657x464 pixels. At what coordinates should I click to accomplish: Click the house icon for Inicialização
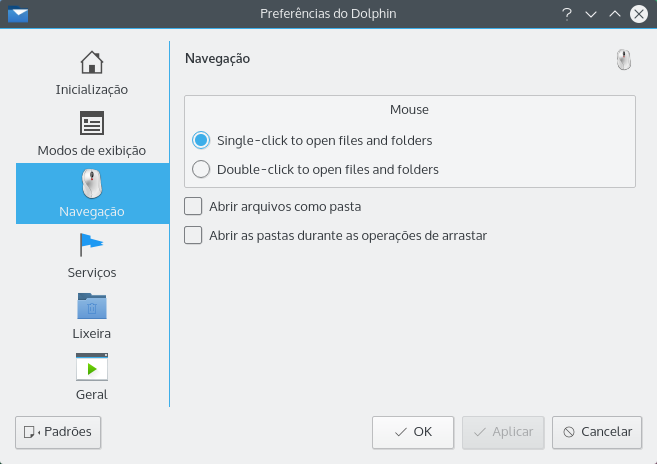tap(92, 62)
